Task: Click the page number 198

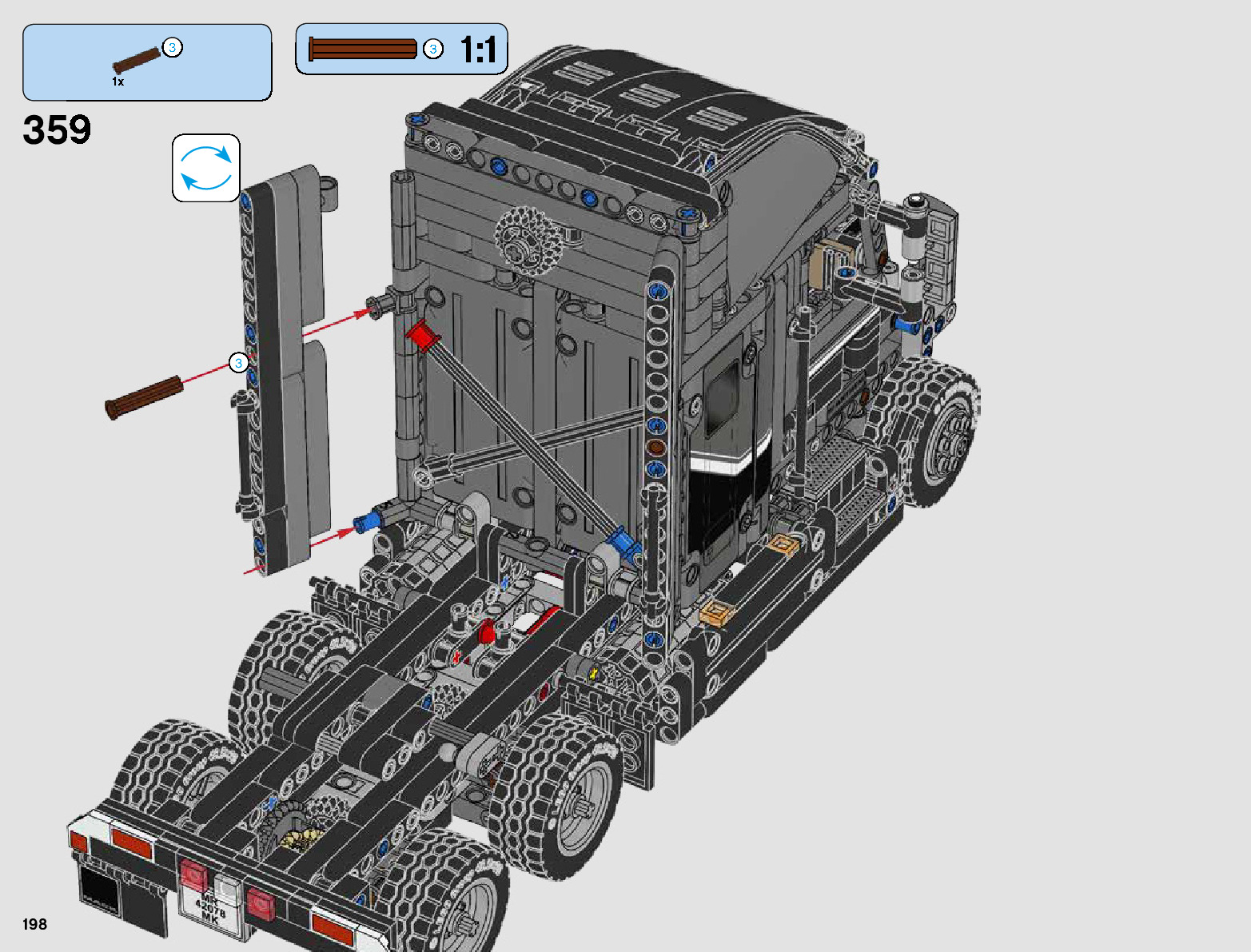Action: point(35,924)
